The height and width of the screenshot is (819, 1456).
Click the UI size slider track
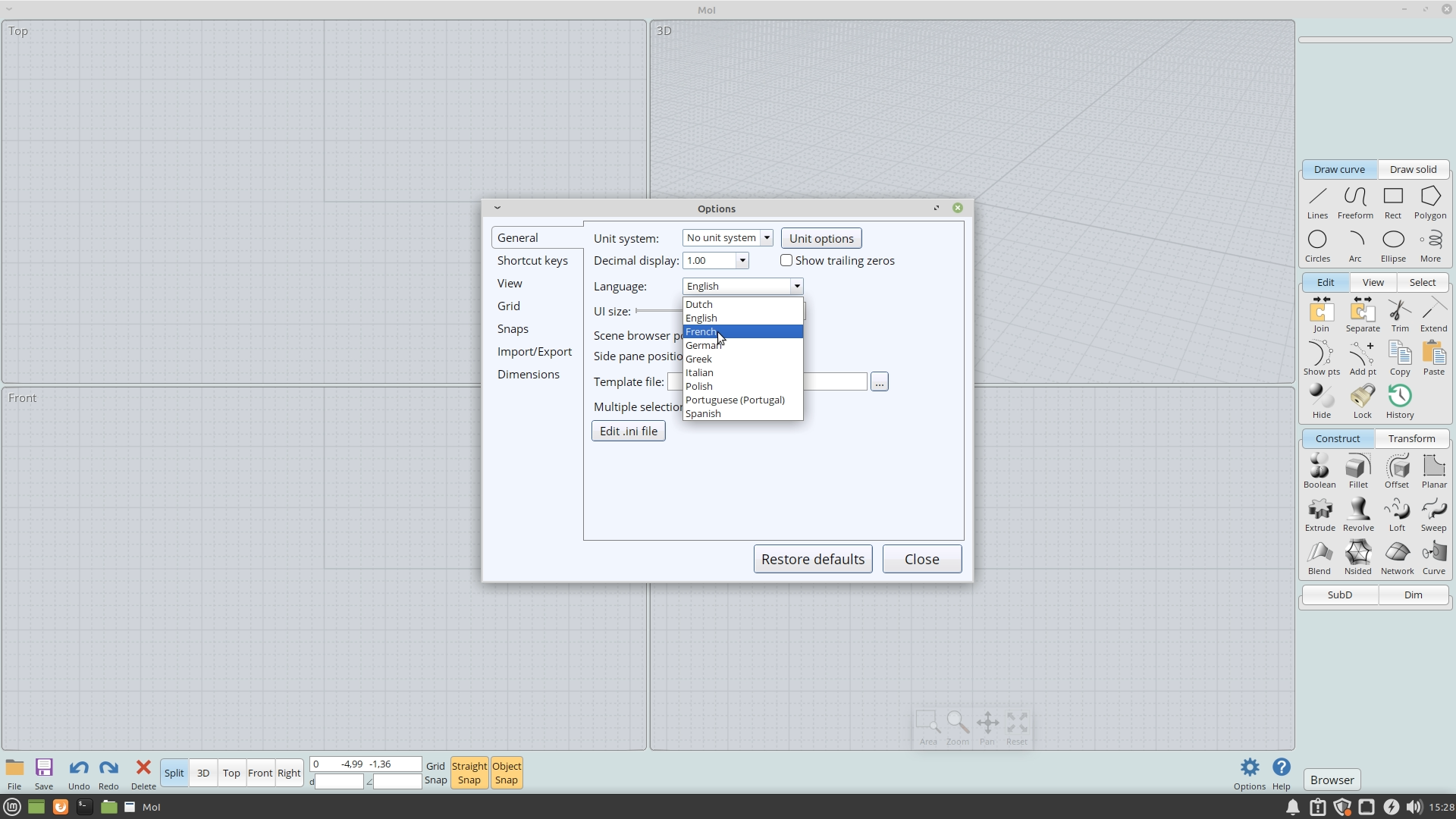(x=658, y=311)
